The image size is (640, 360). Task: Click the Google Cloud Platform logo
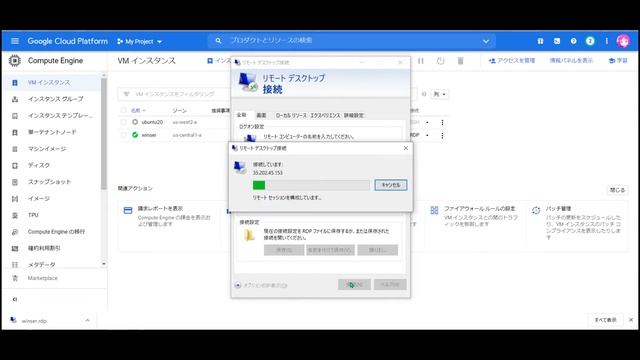(x=67, y=41)
